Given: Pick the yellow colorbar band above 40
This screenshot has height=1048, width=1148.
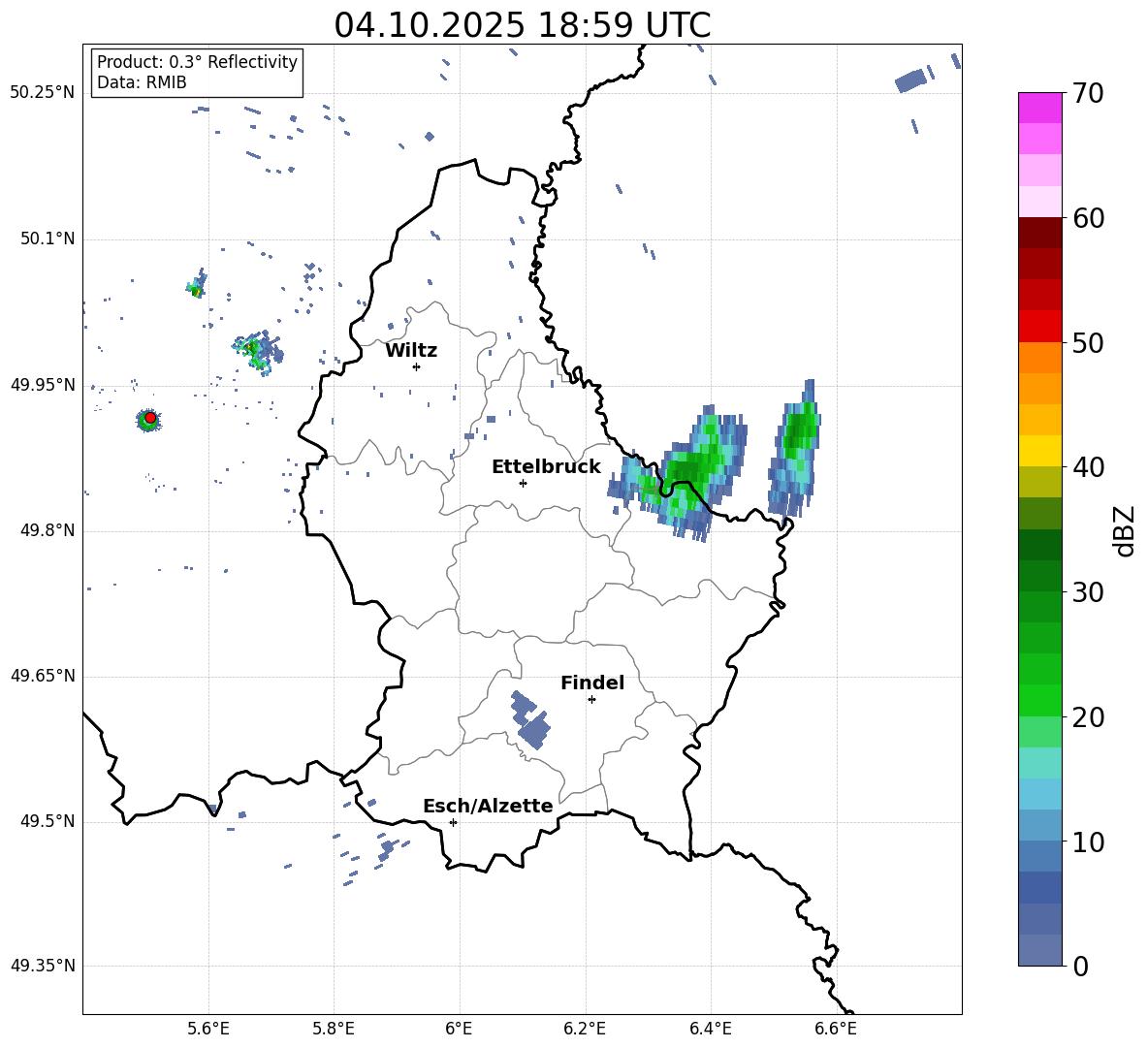Looking at the screenshot, I should point(1039,451).
